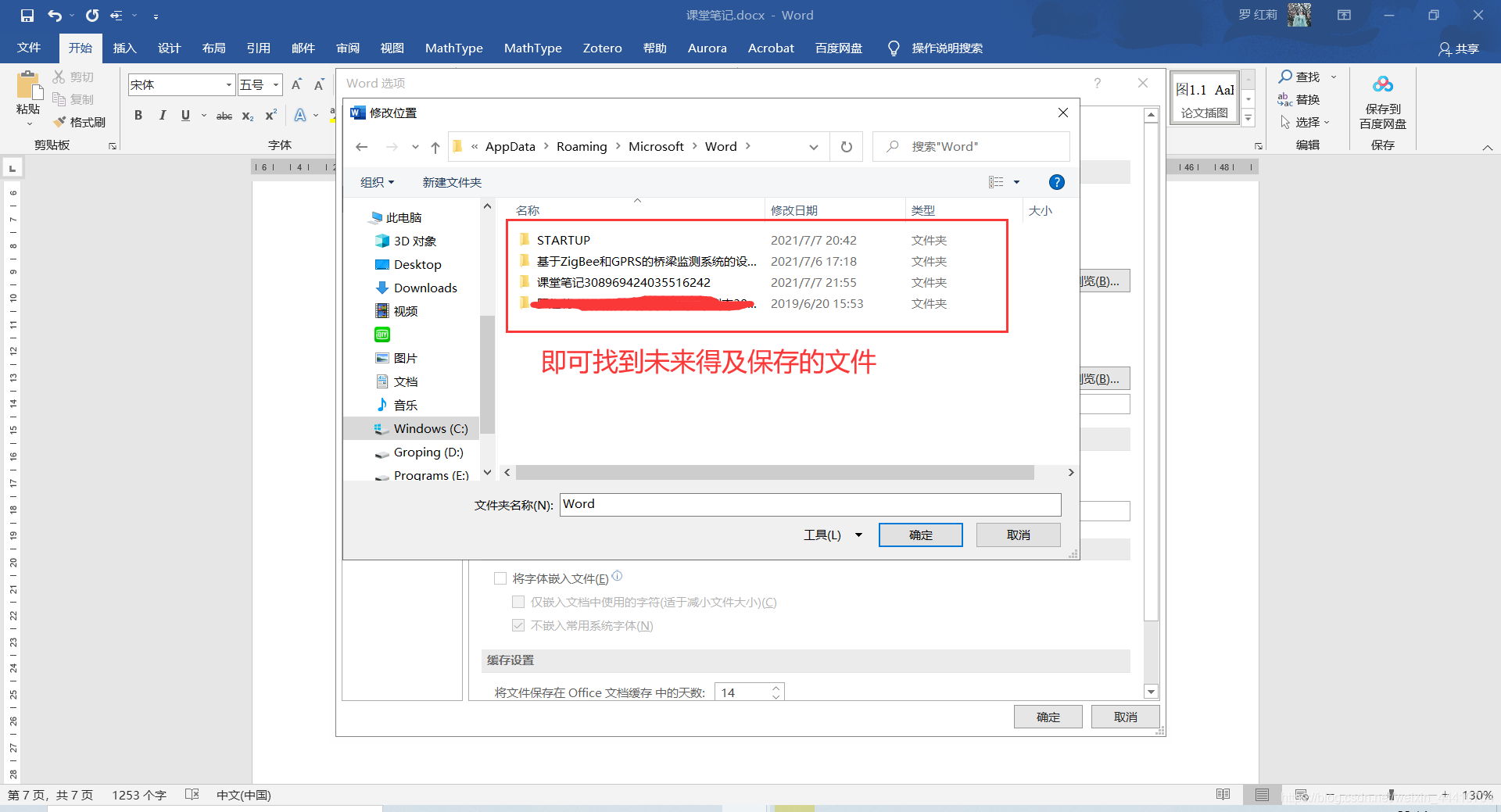Open the Zotero ribbon tab
Viewport: 1501px width, 812px height.
(603, 48)
